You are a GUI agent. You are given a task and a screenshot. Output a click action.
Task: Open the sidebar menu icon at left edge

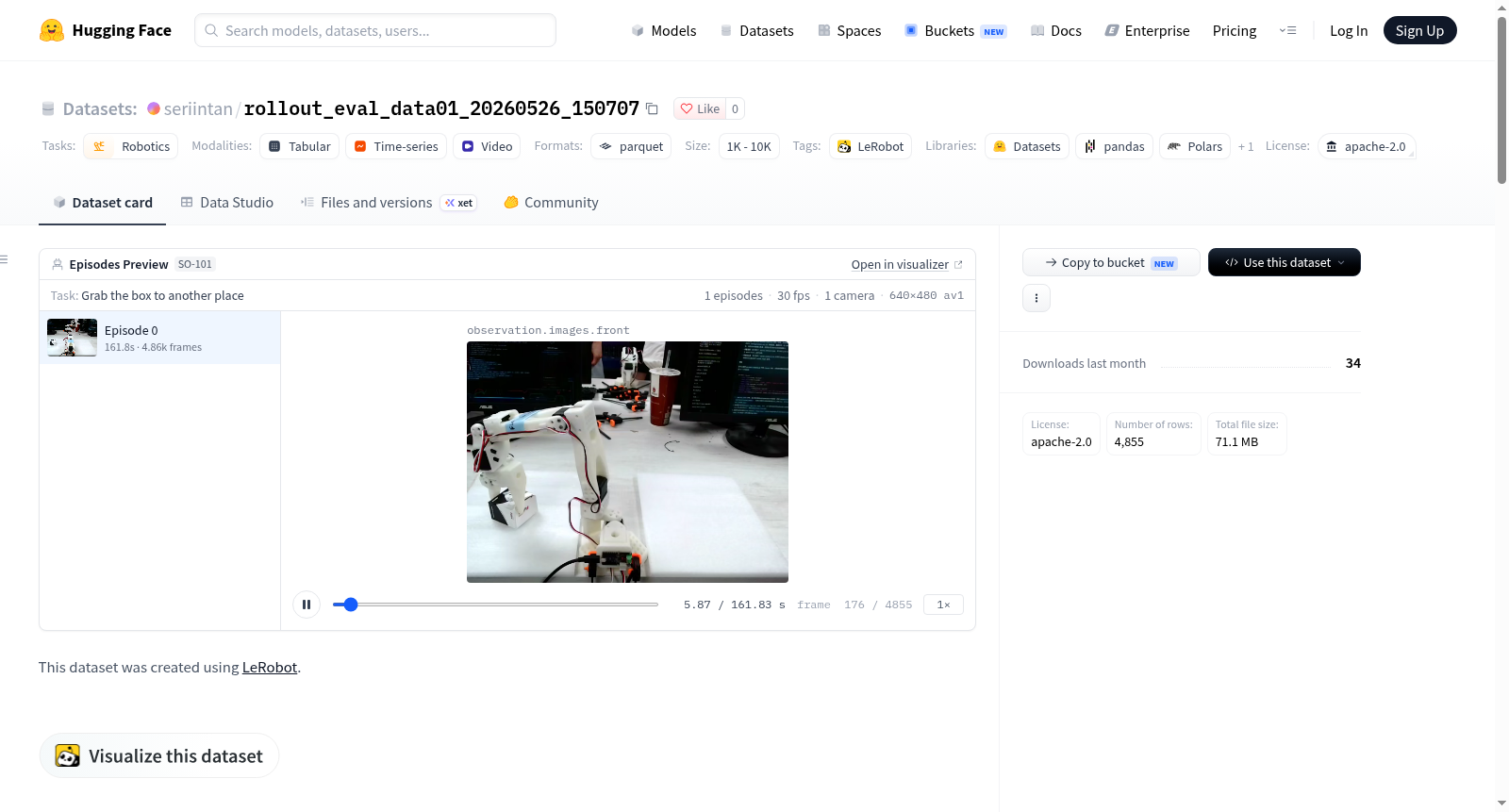(5, 259)
